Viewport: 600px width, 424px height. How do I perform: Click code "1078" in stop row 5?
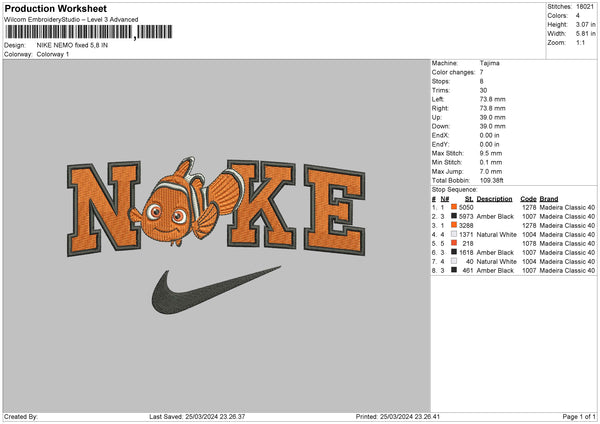pyautogui.click(x=529, y=243)
